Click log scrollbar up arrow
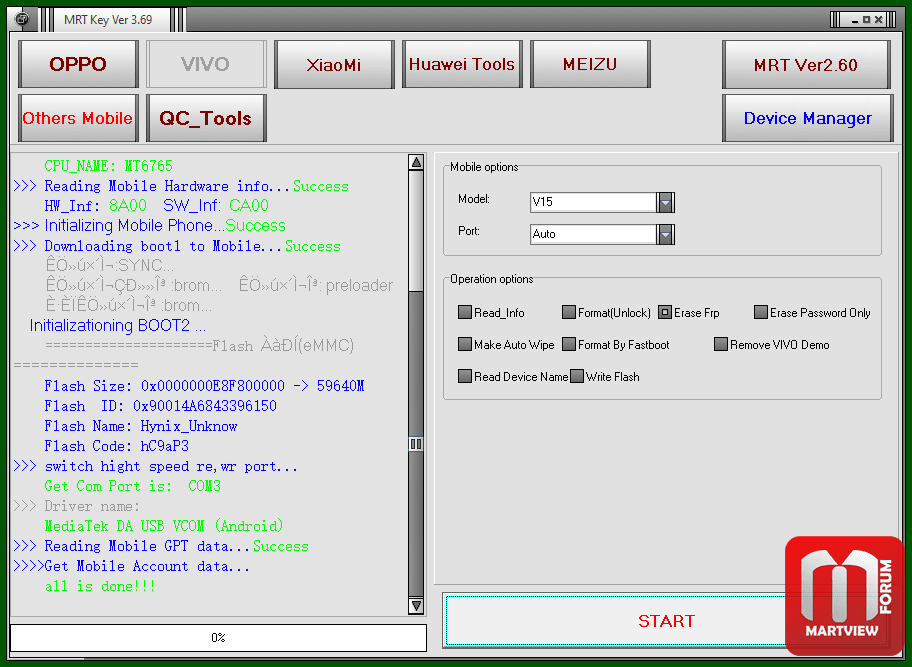 coord(416,162)
